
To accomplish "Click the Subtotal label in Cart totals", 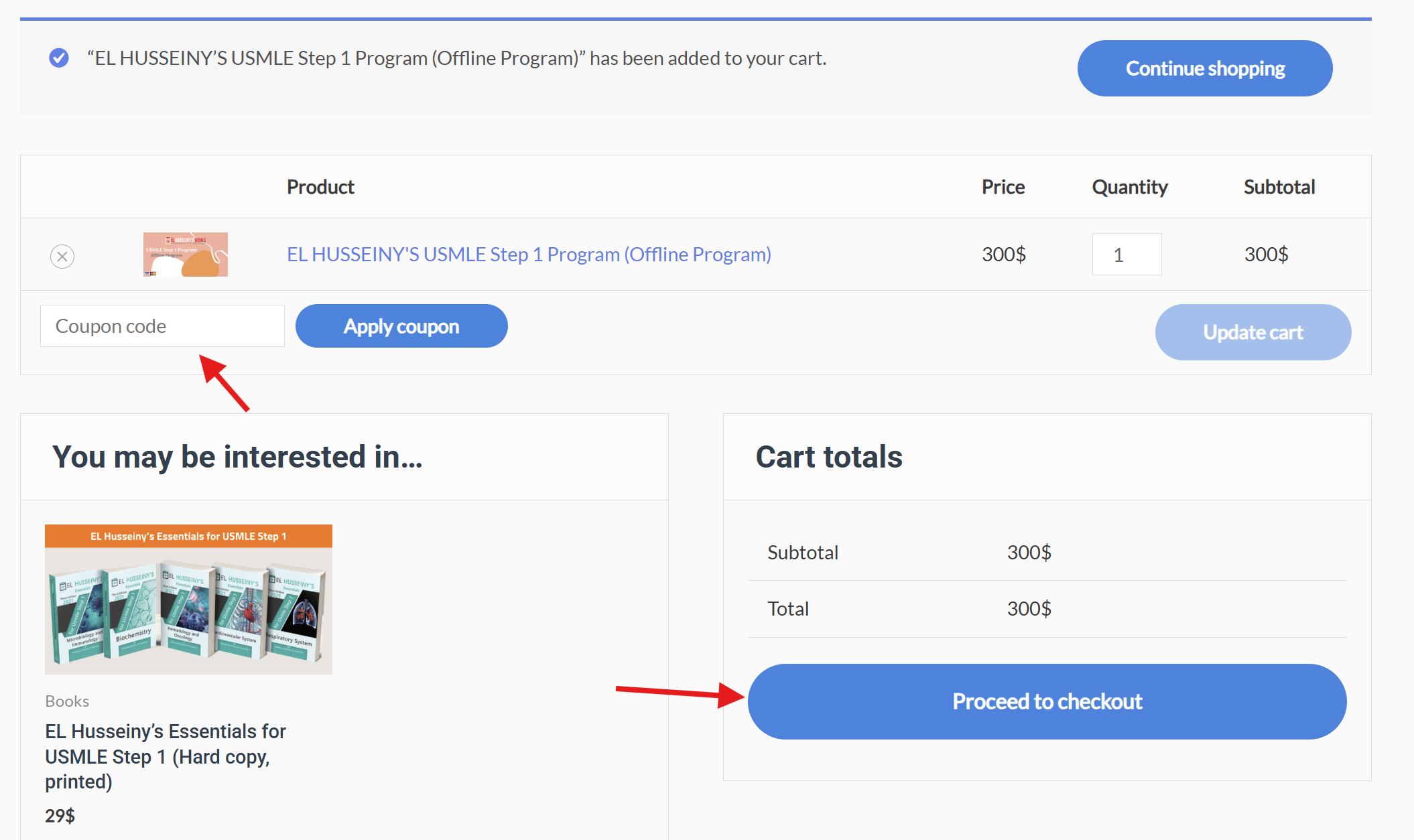I will 803,553.
